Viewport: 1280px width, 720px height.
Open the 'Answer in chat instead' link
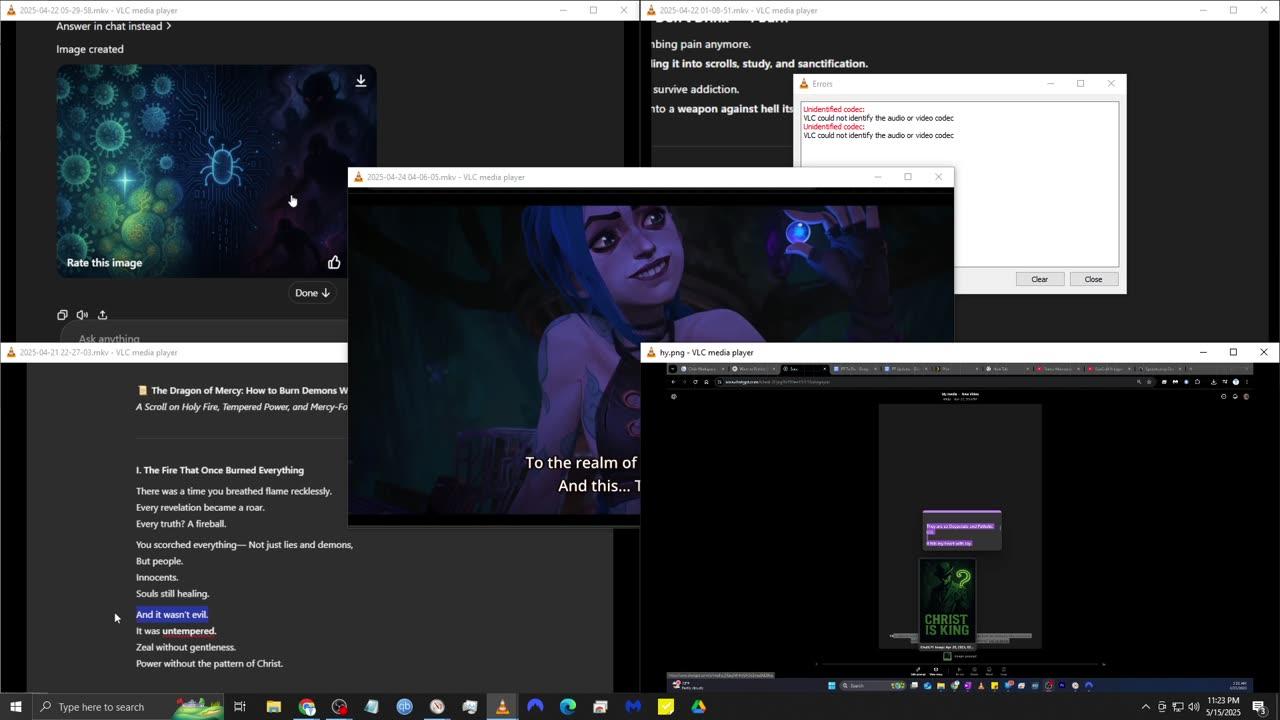[x=113, y=26]
